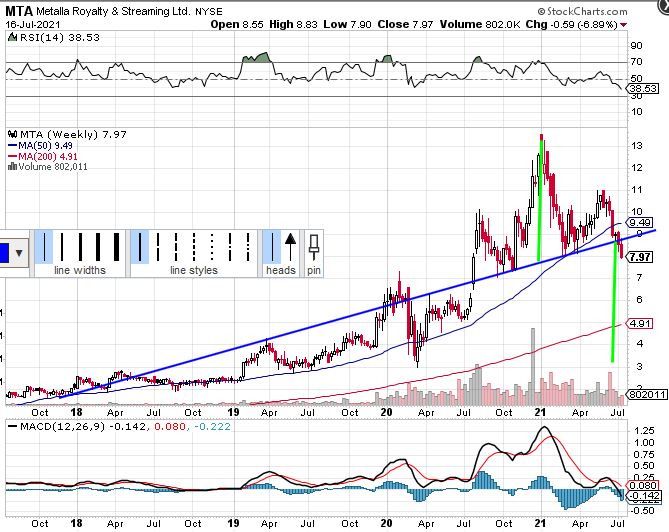Select the middle line width option

pyautogui.click(x=80, y=247)
